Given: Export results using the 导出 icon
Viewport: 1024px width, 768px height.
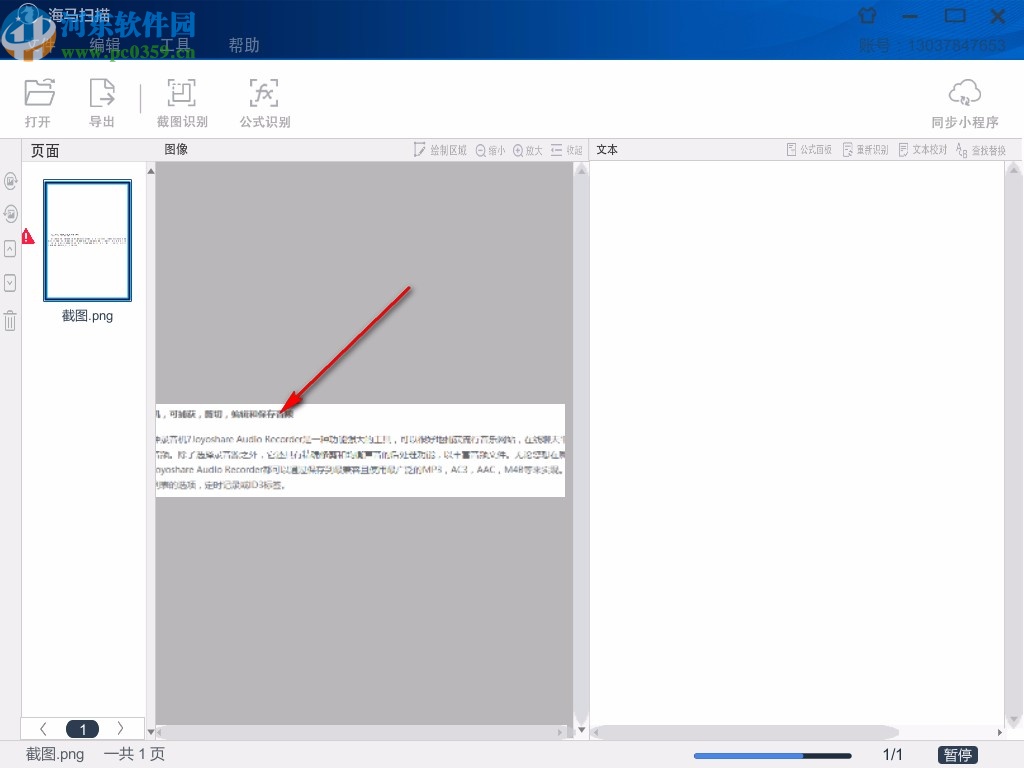Looking at the screenshot, I should tap(102, 103).
